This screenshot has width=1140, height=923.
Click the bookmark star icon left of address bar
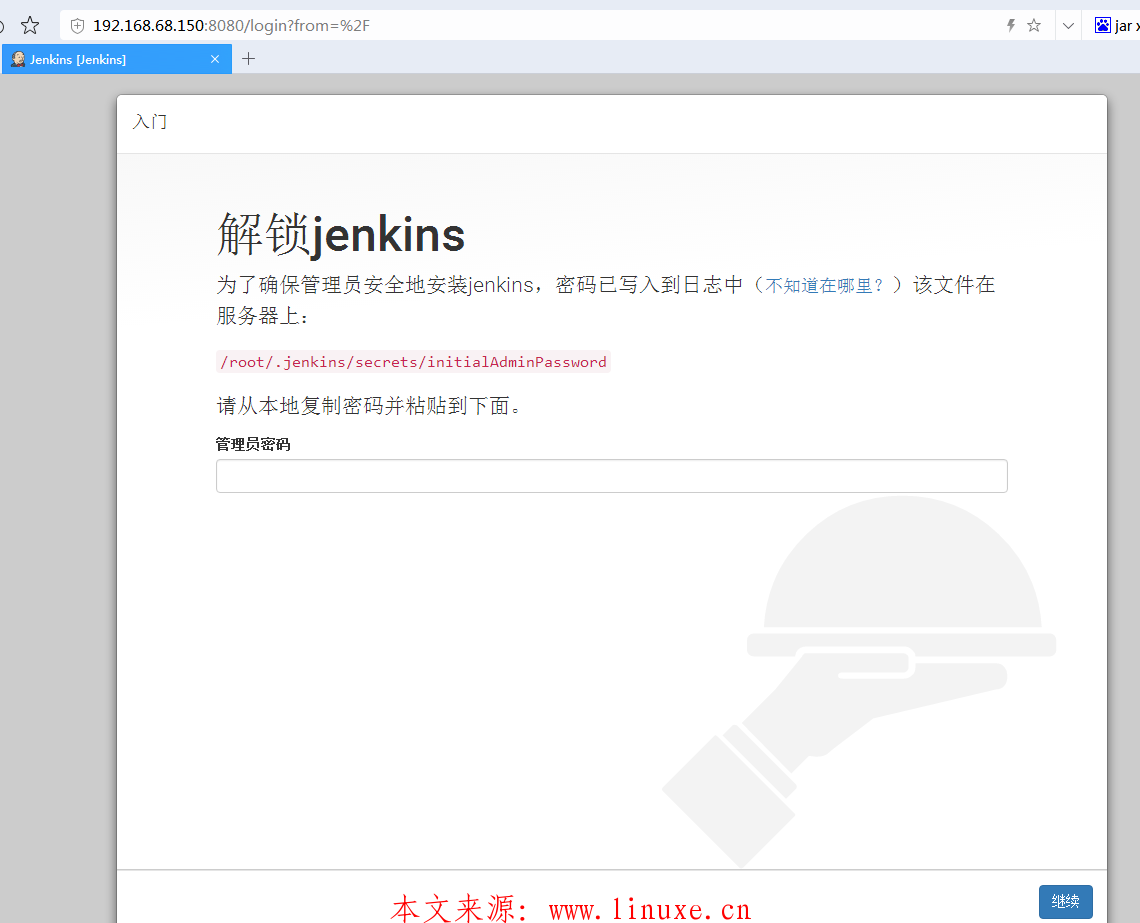[30, 26]
